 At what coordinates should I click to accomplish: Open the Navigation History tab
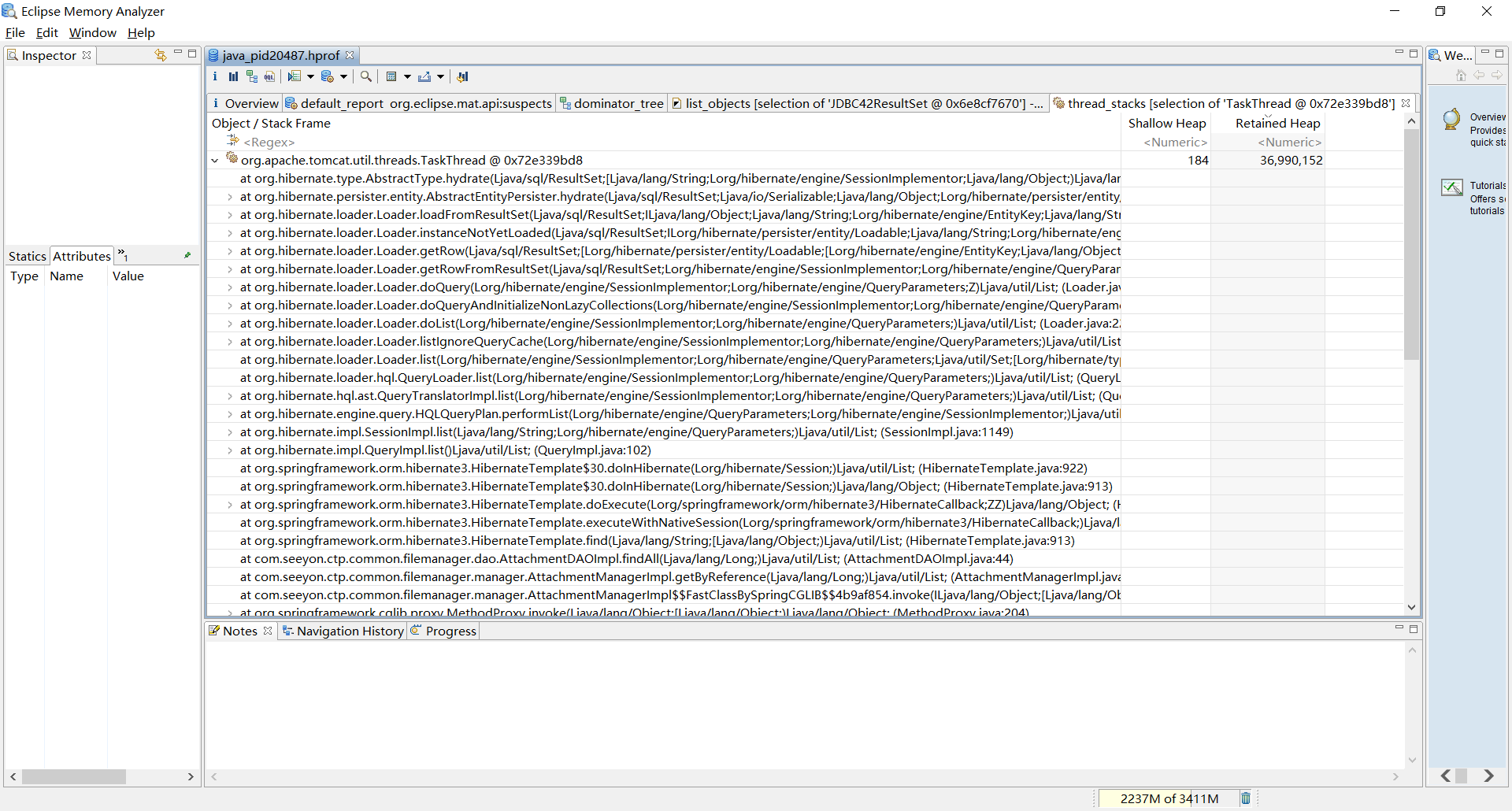pos(343,631)
